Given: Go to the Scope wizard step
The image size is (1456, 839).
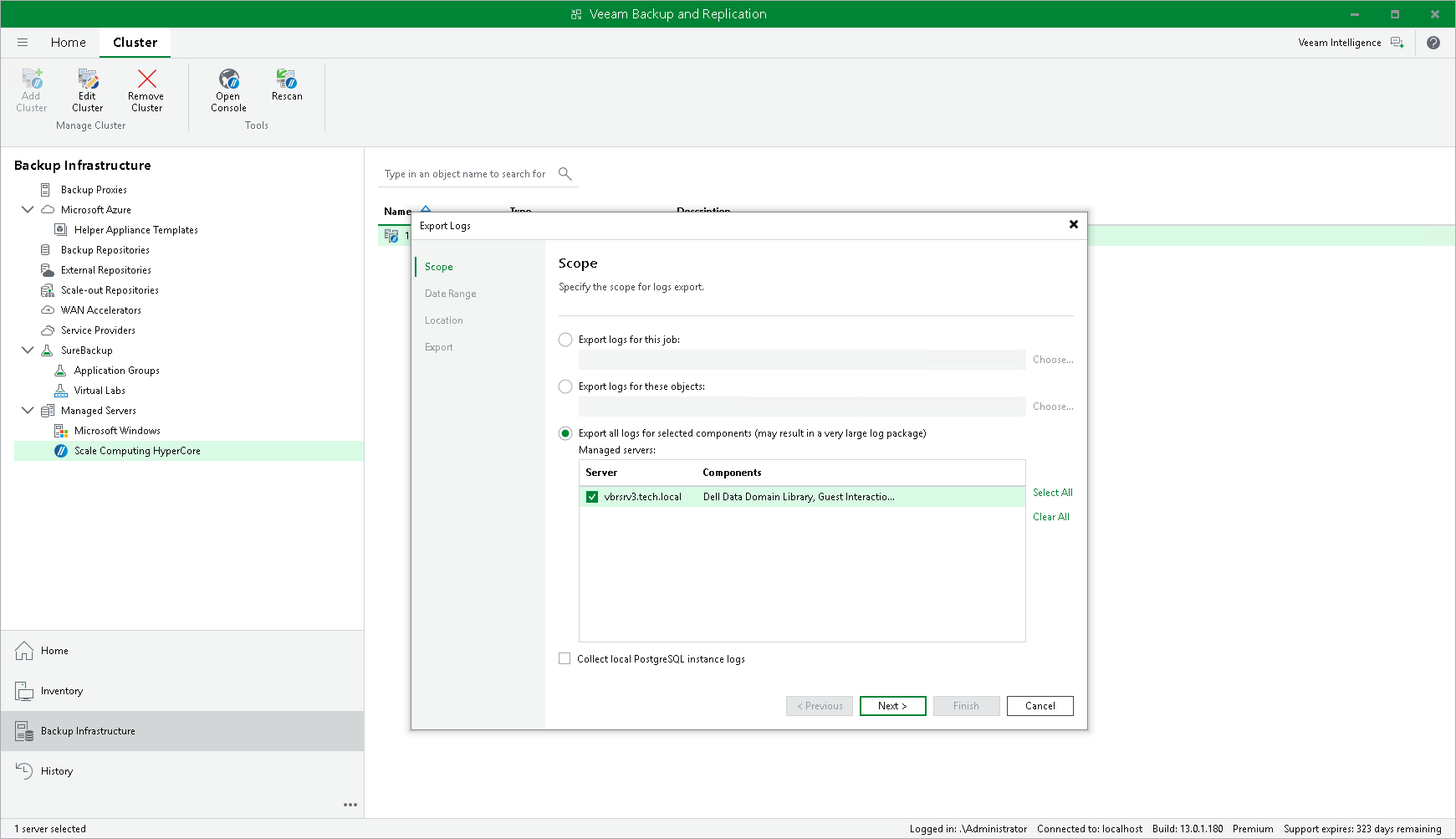Looking at the screenshot, I should [x=439, y=267].
